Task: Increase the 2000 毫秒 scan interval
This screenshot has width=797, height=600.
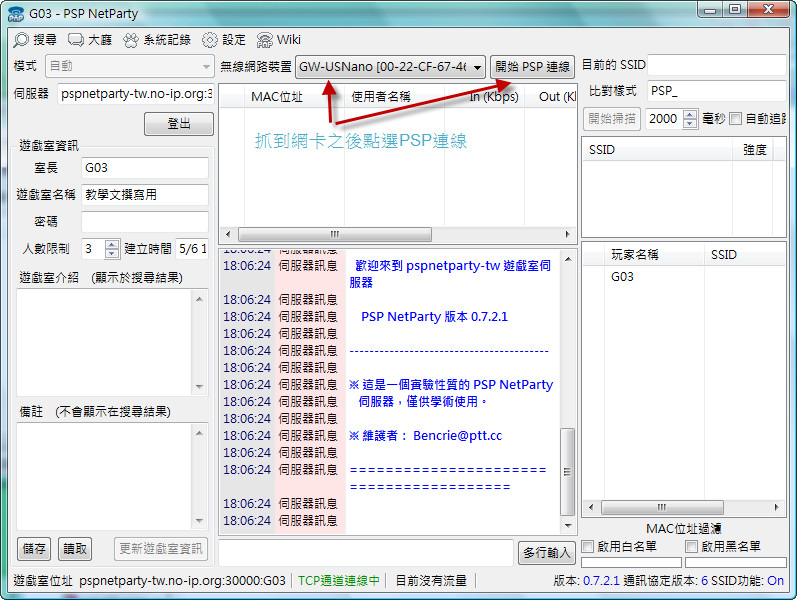Action: [x=690, y=114]
